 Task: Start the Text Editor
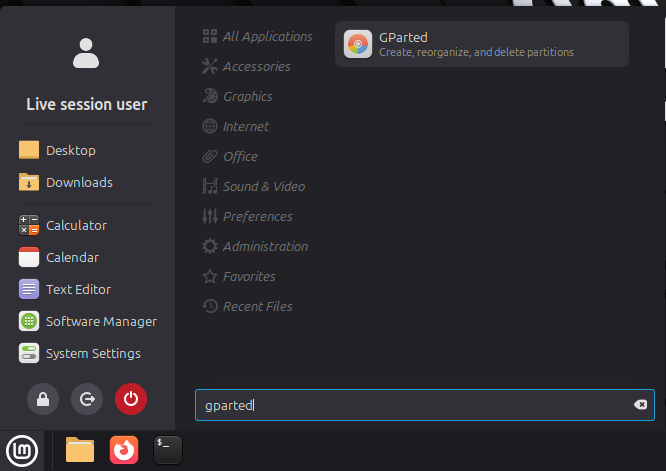pos(65,289)
